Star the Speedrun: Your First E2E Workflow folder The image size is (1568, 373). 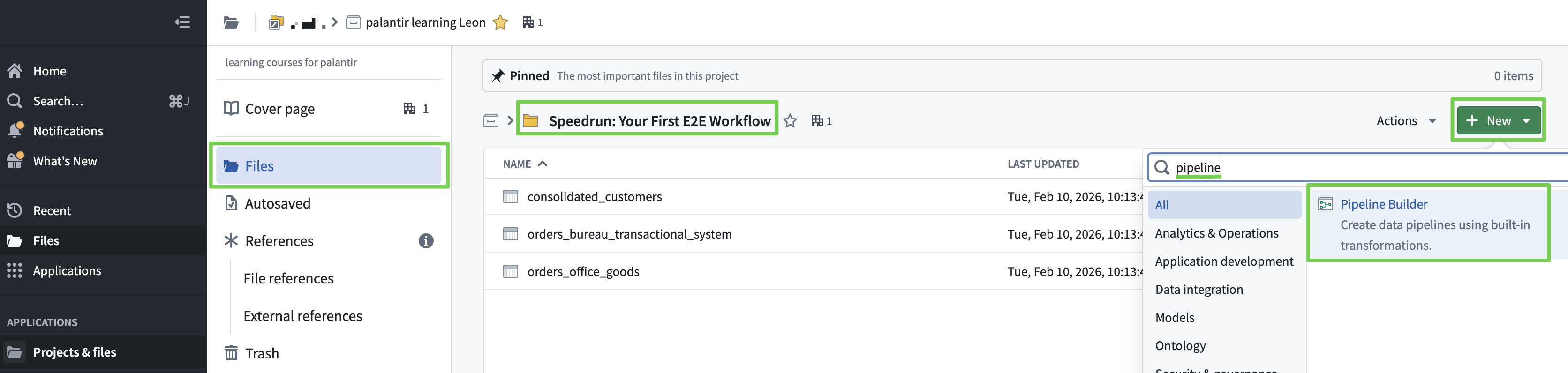[x=790, y=121]
